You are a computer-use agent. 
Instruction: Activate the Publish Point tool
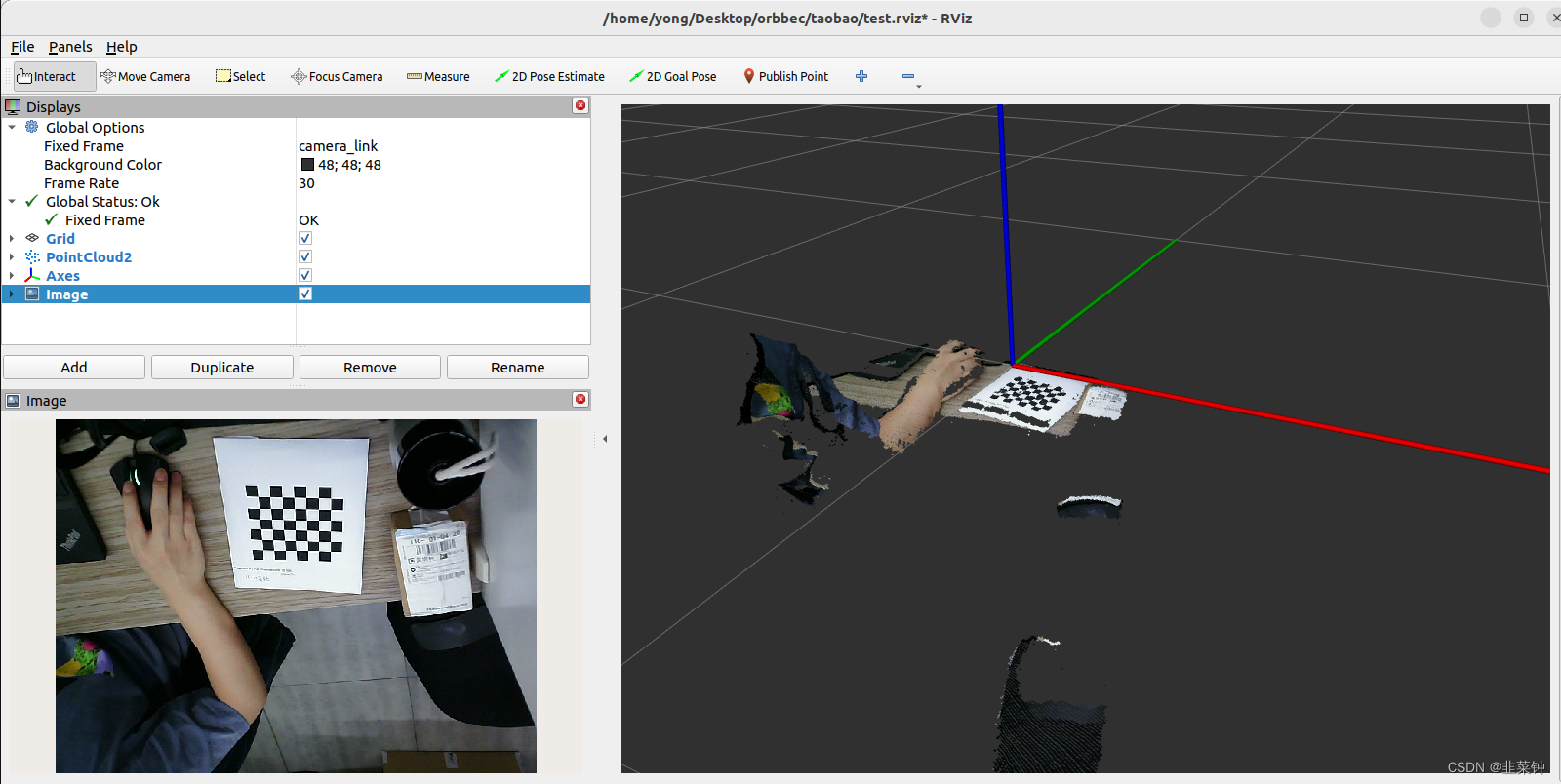785,76
